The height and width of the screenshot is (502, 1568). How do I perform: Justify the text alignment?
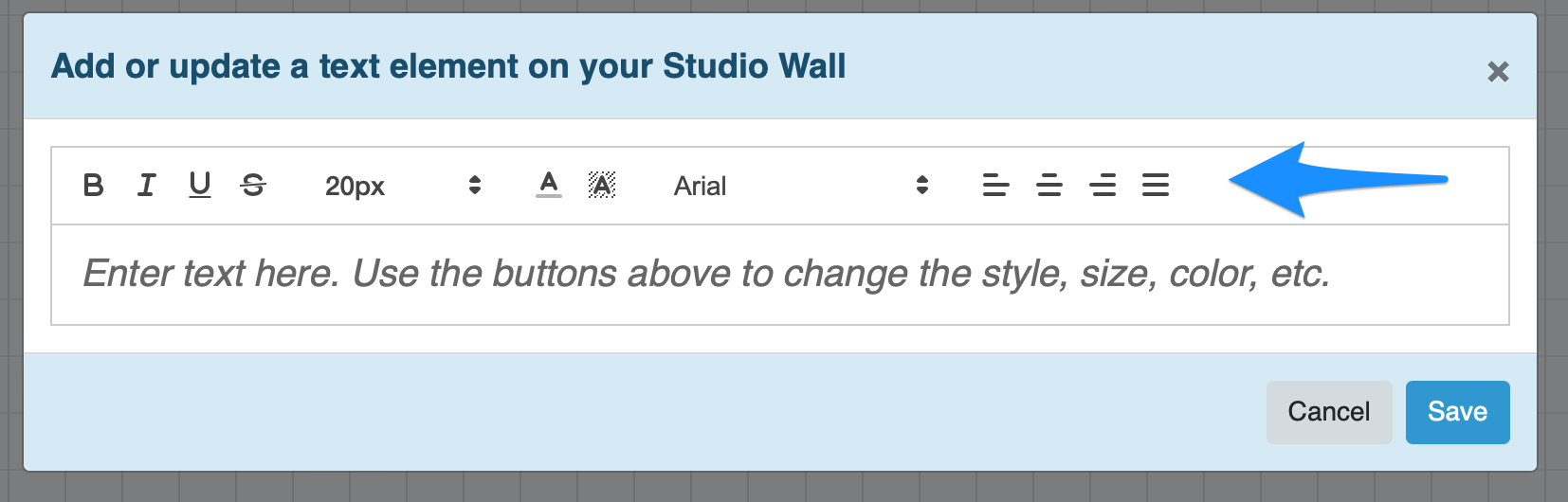coord(1156,185)
